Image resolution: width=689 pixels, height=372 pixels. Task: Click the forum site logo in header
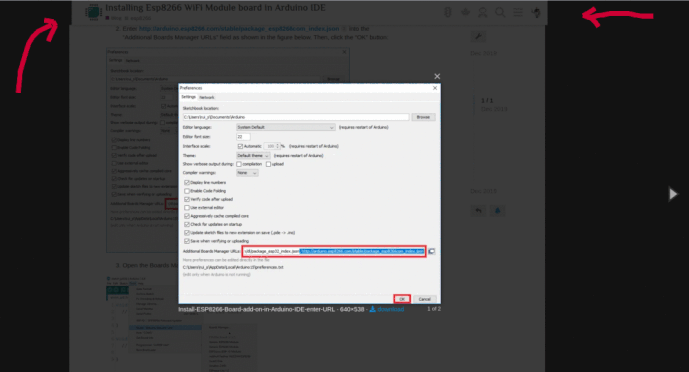pos(93,12)
